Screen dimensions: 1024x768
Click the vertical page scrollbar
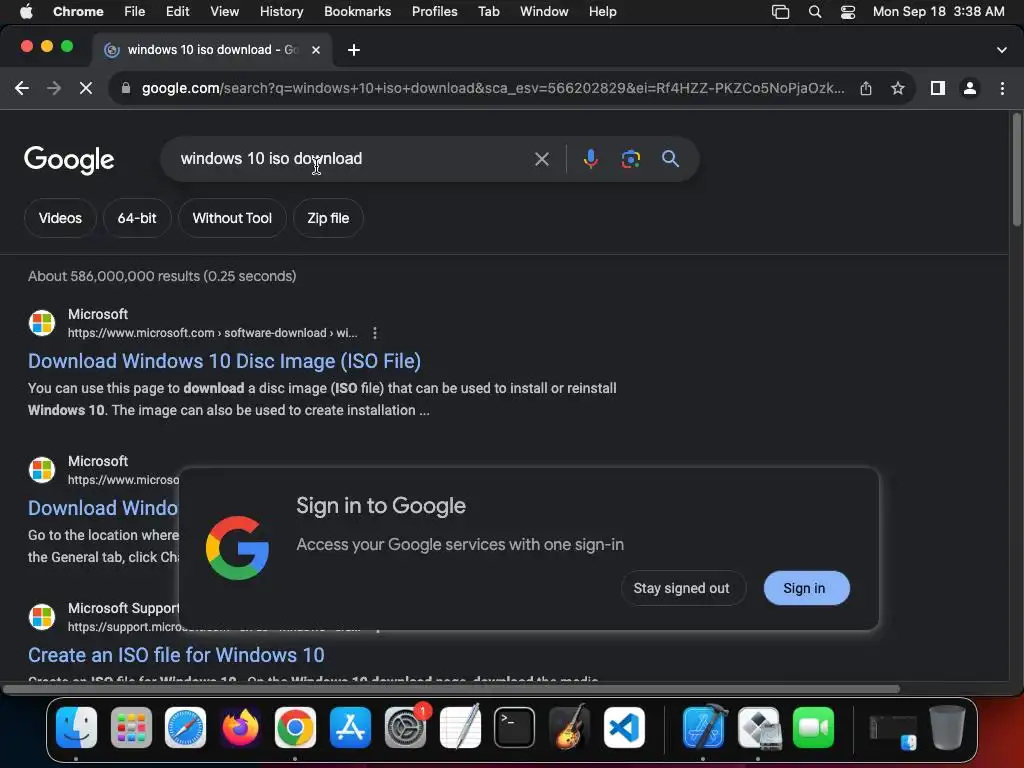(x=1016, y=170)
